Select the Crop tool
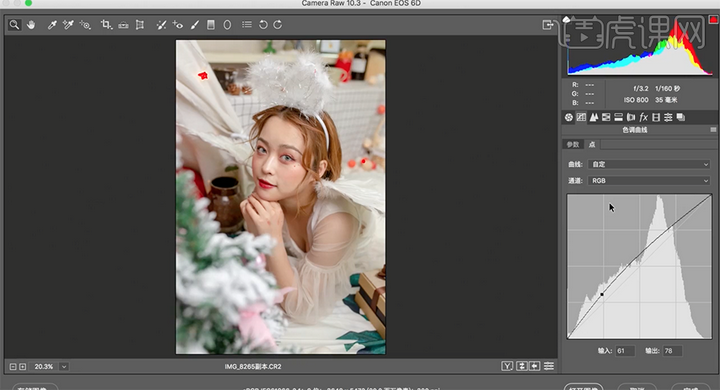Viewport: 720px width, 390px height. [106, 25]
